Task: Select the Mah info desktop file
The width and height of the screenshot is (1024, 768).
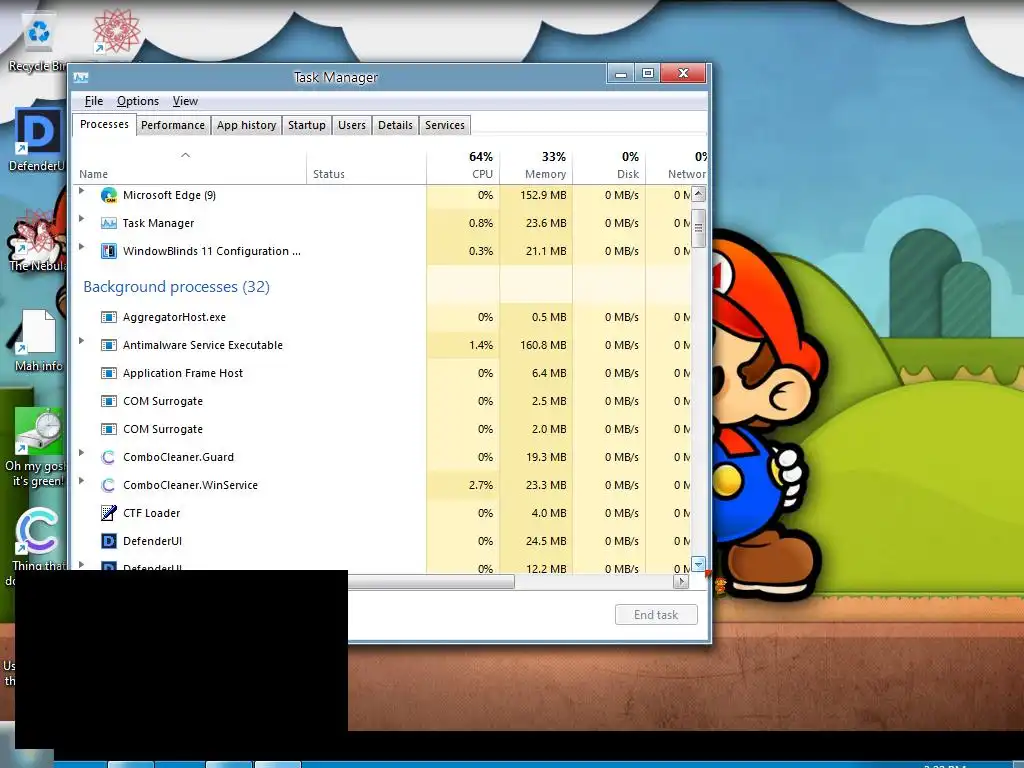Action: [x=38, y=340]
